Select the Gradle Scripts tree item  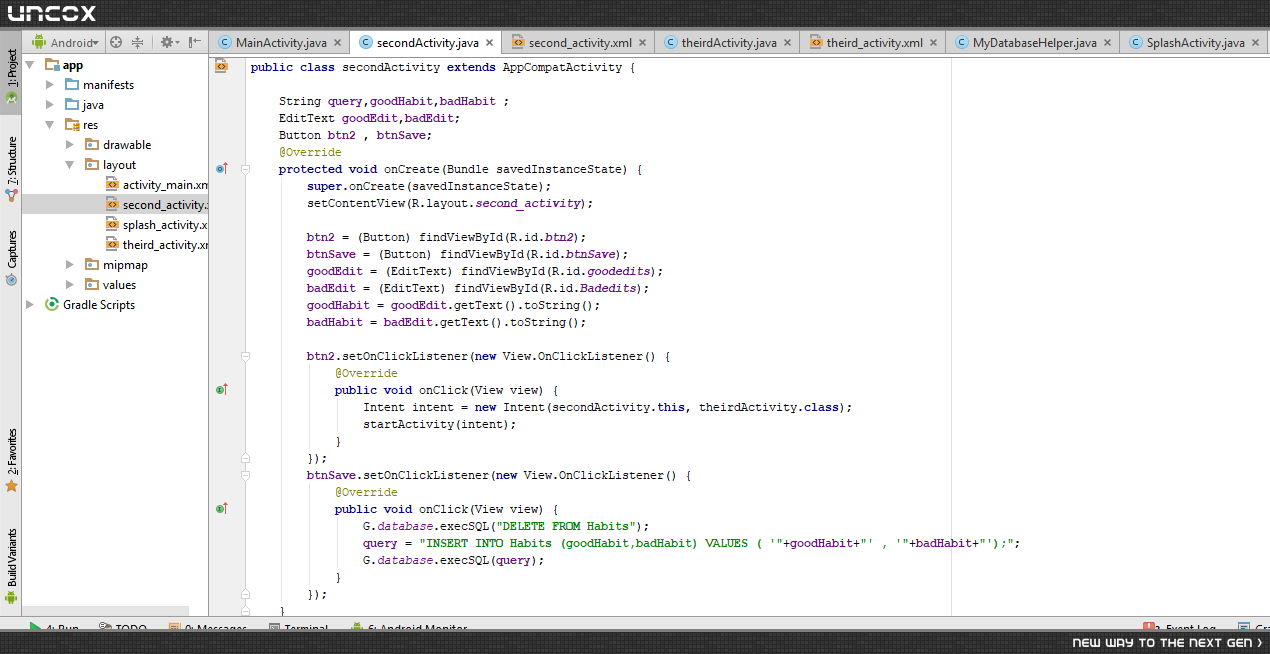point(89,304)
